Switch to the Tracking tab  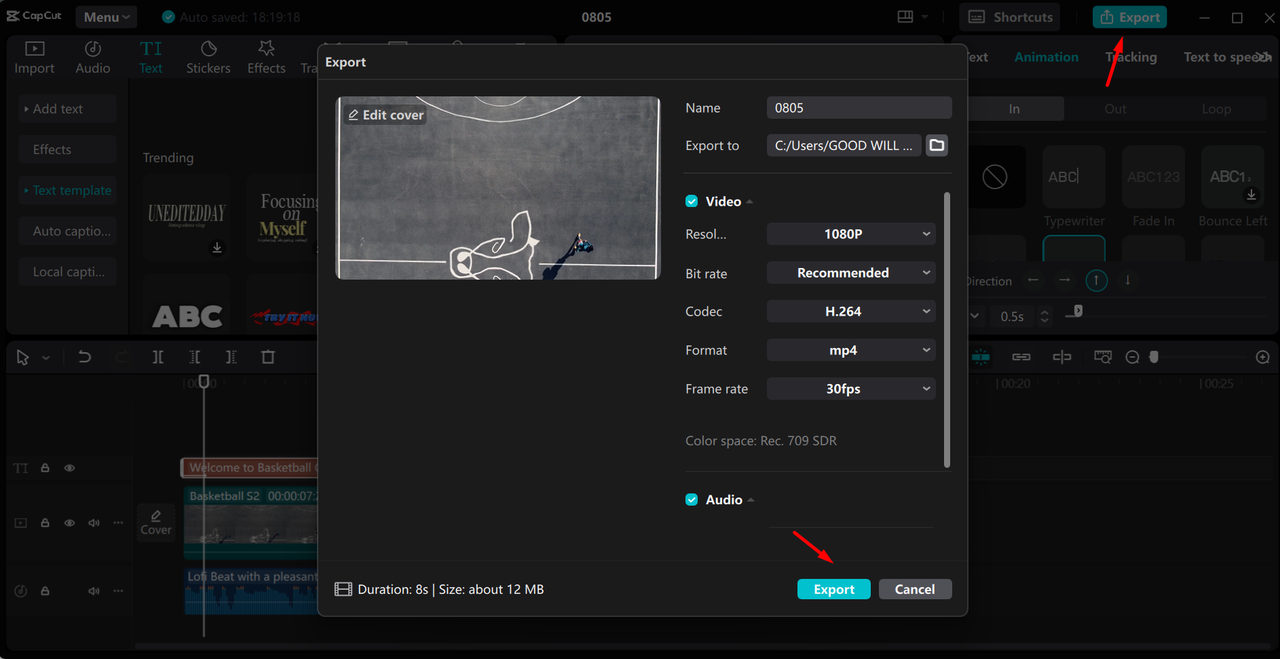1131,57
